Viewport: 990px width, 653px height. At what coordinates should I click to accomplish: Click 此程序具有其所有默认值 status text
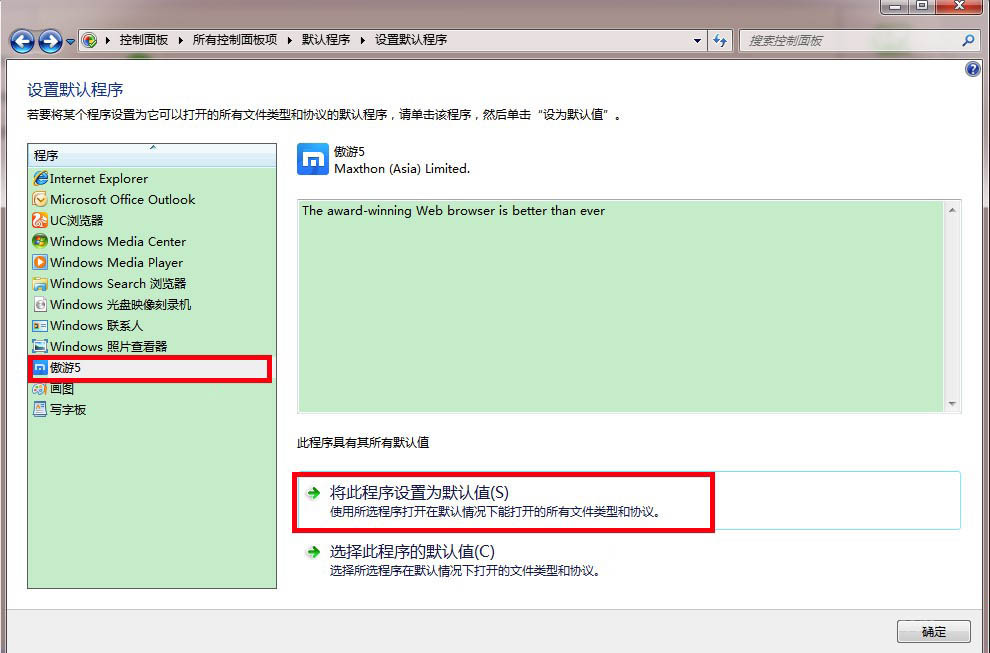point(363,443)
